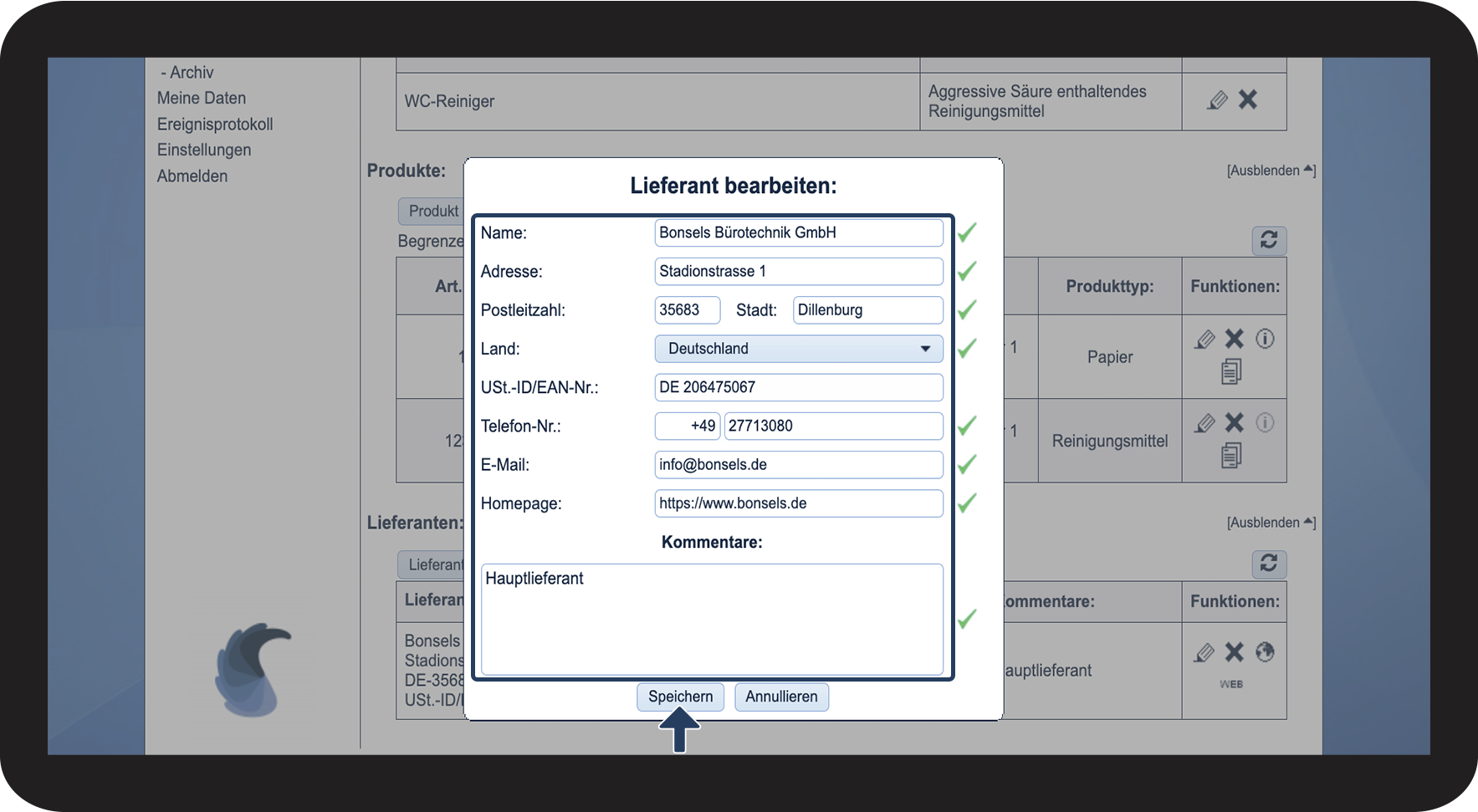Copy the Papier product row
1478x812 pixels.
click(1231, 371)
